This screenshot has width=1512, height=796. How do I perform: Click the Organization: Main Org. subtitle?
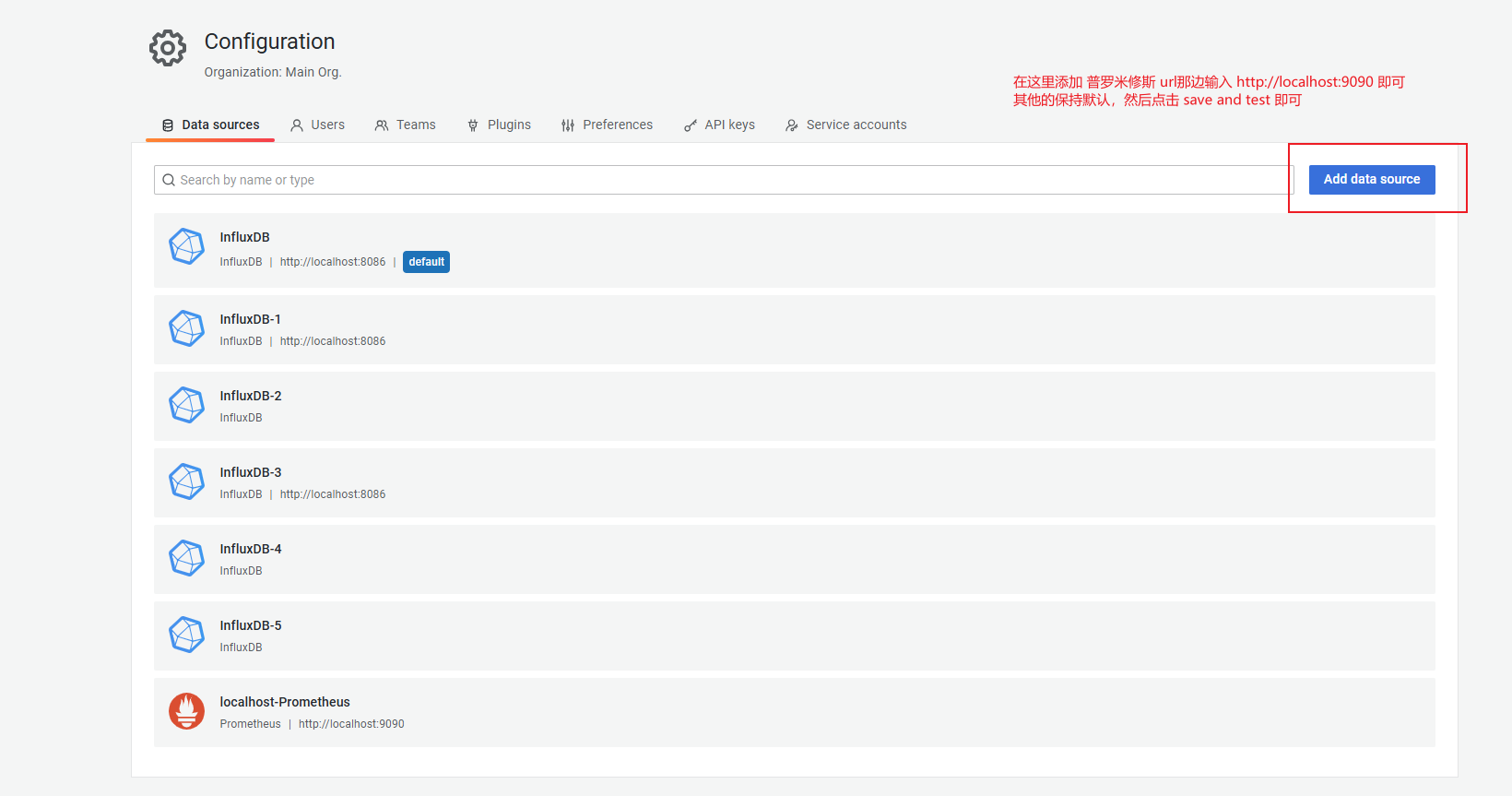tap(273, 72)
